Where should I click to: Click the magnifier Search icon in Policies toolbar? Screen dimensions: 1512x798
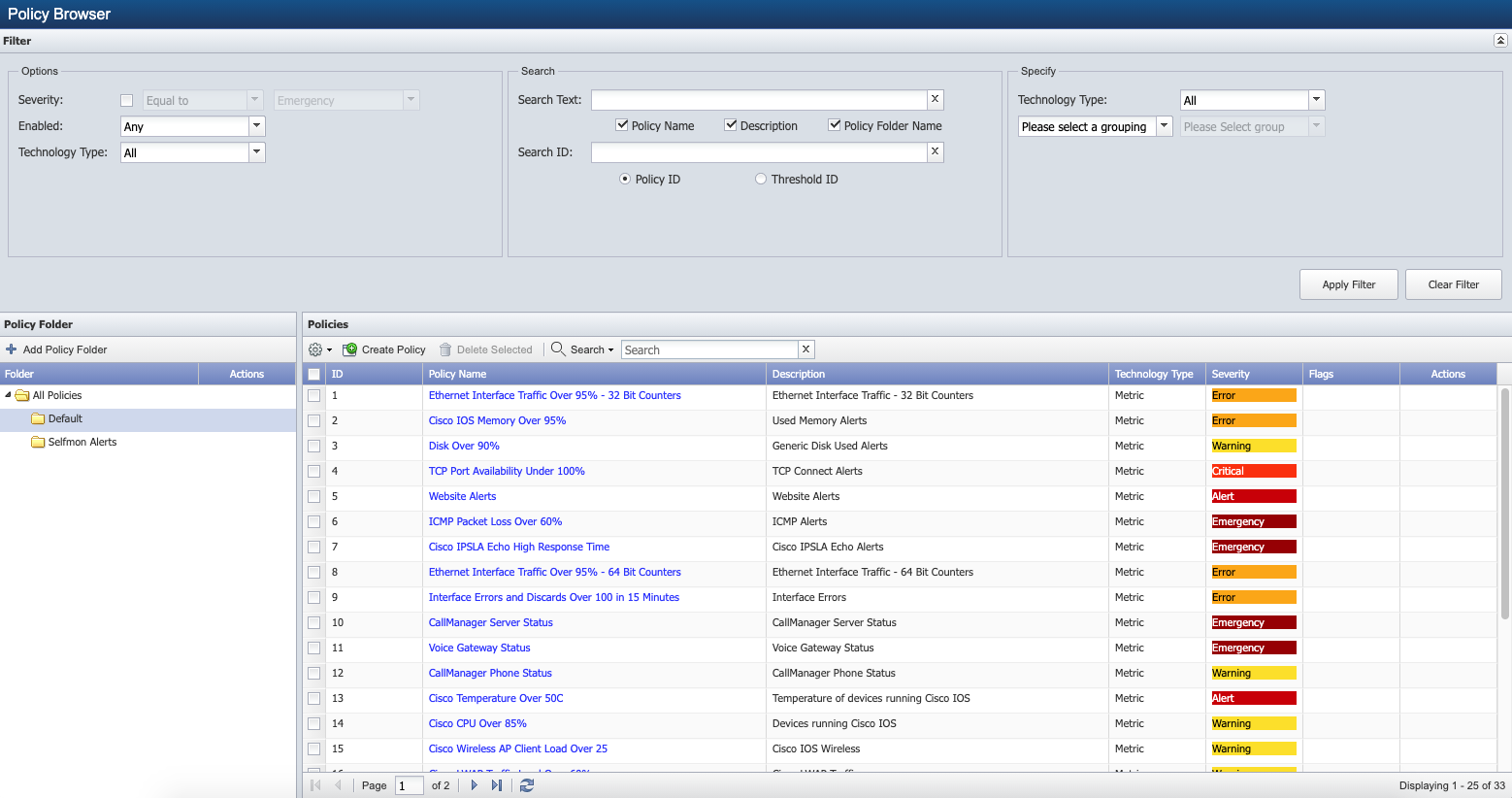pos(558,349)
